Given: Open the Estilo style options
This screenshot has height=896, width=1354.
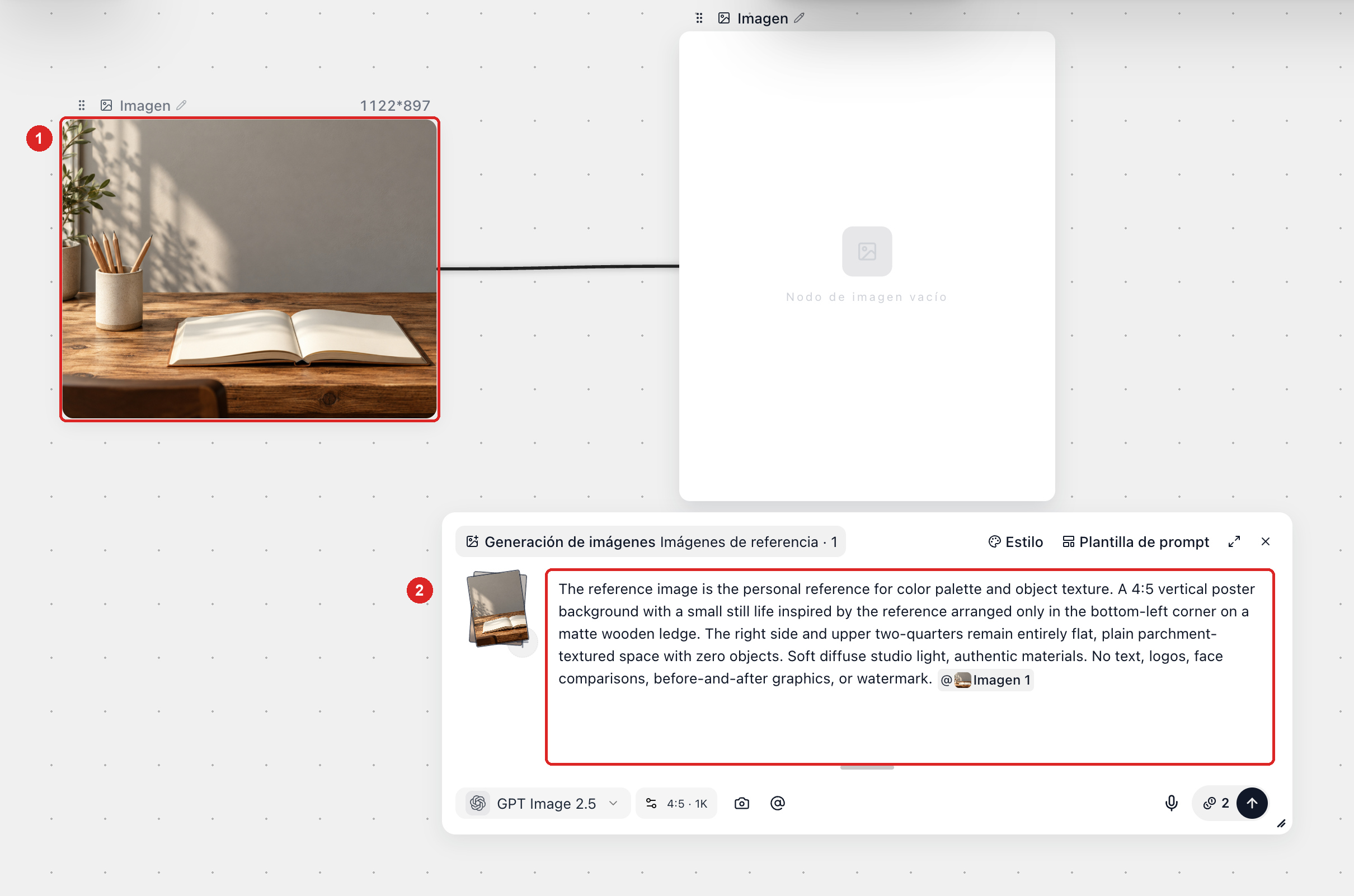Looking at the screenshot, I should tap(1015, 542).
